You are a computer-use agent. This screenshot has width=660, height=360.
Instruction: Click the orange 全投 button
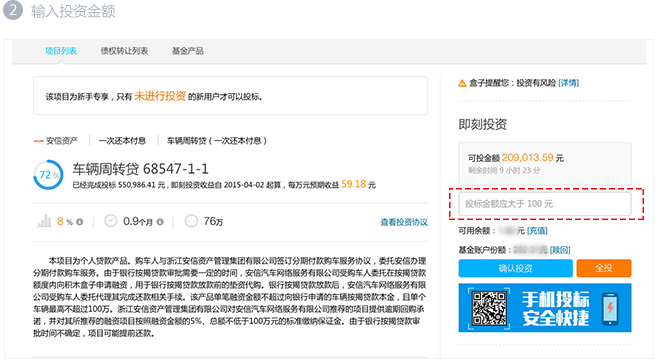(604, 268)
